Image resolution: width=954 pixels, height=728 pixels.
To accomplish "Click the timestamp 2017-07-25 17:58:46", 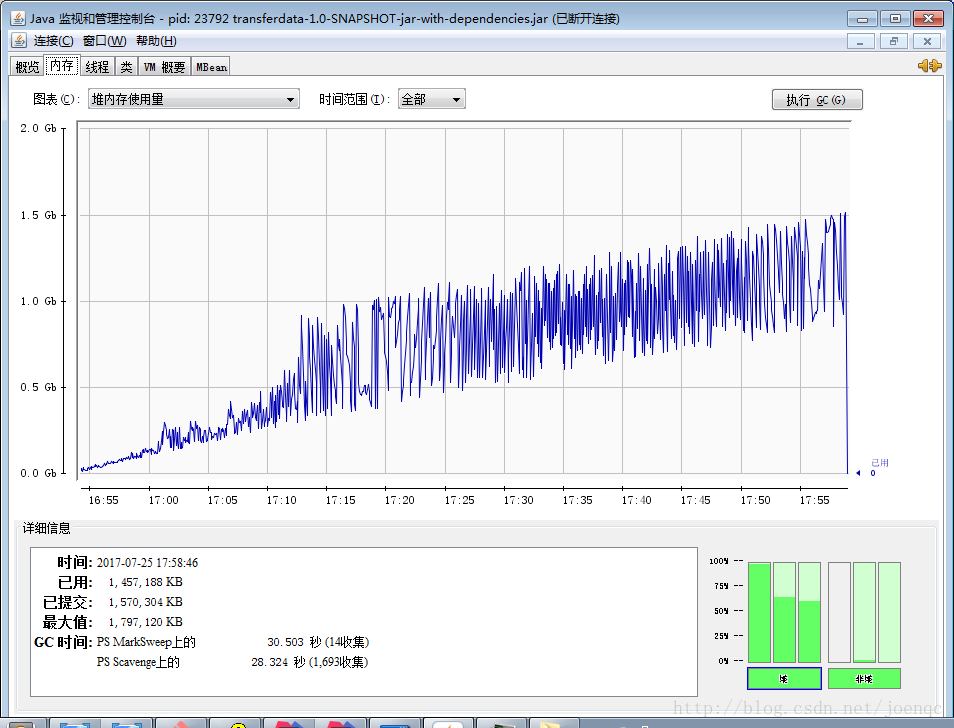I will coord(147,563).
